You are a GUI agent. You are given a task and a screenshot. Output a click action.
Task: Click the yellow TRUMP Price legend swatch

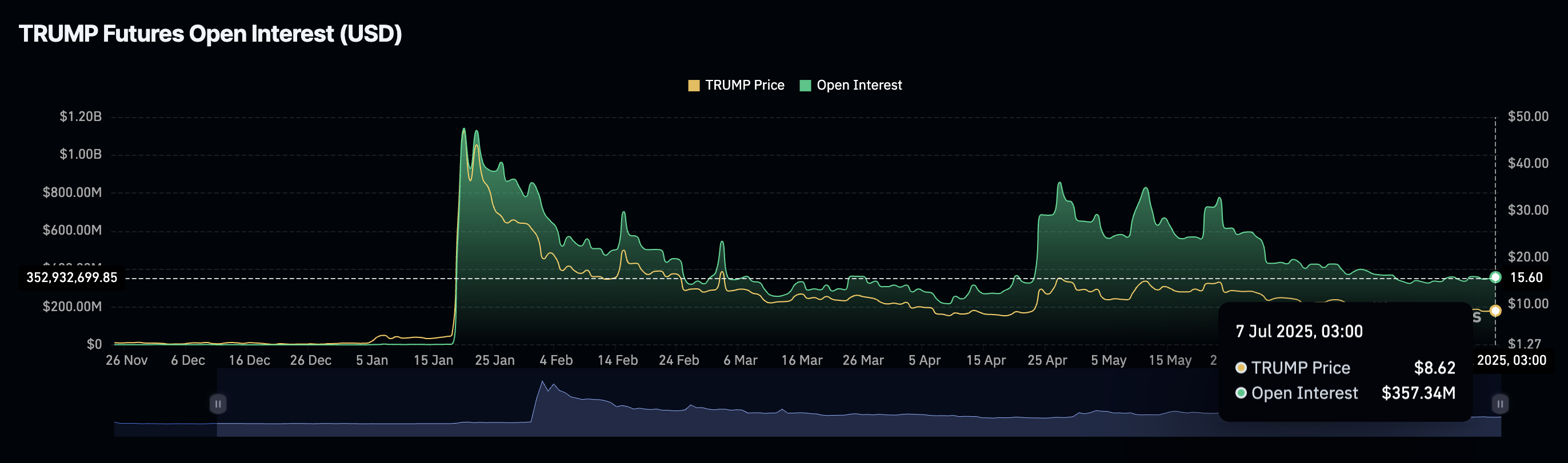[693, 86]
